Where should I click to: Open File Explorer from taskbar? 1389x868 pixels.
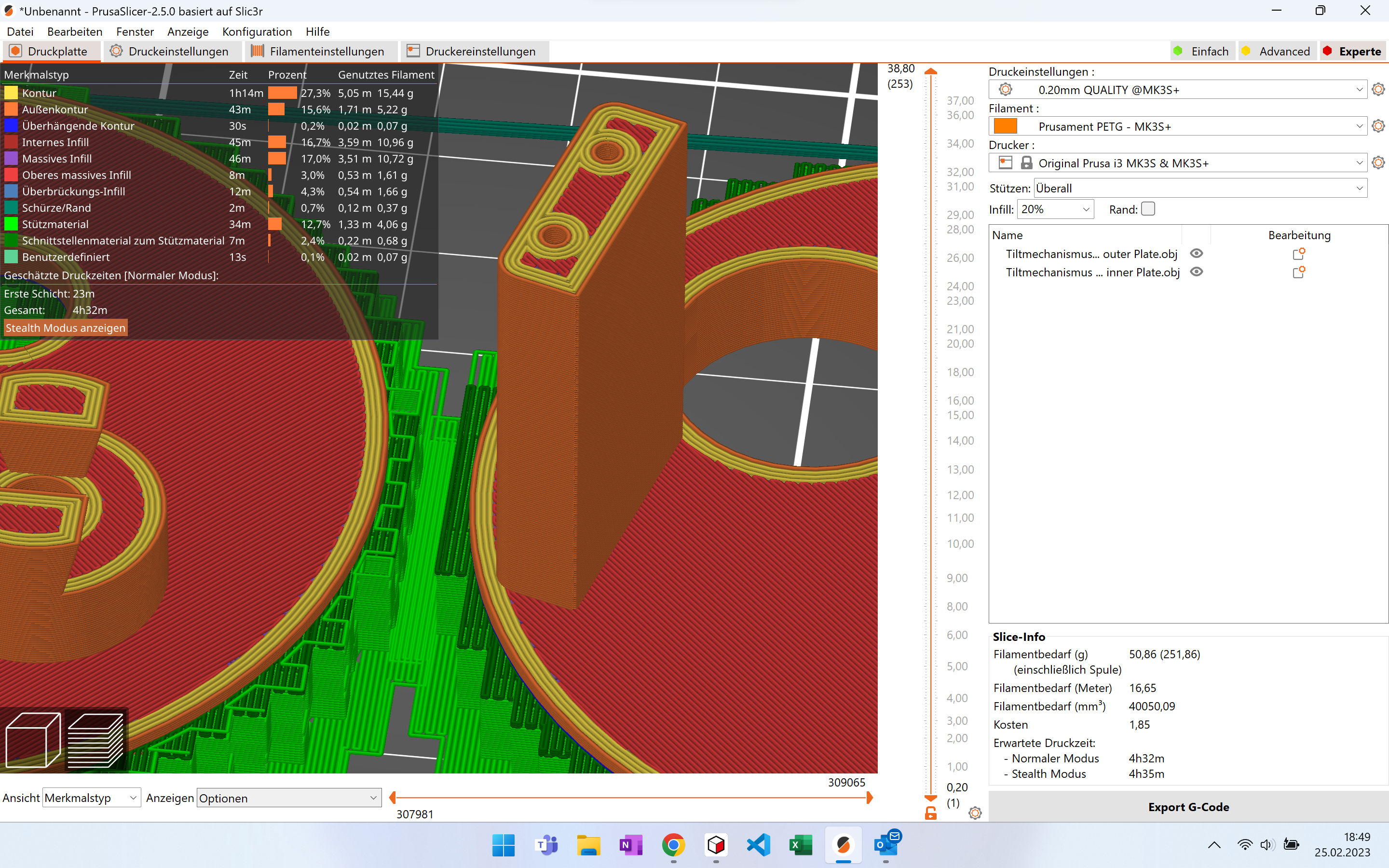click(x=588, y=845)
